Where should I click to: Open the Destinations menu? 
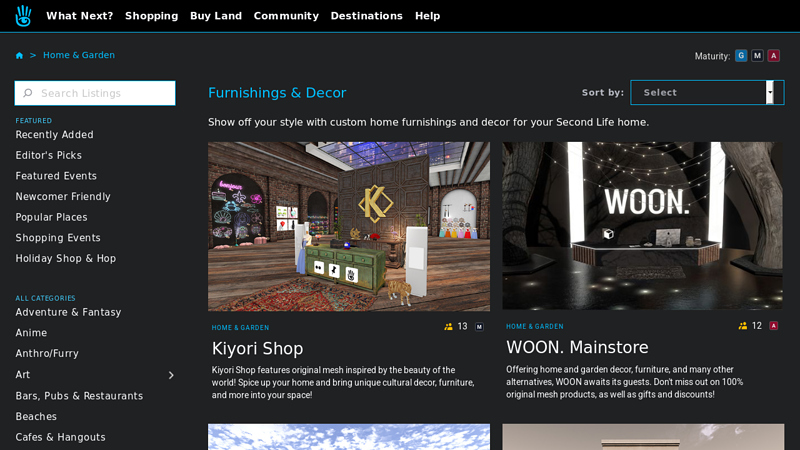click(366, 16)
